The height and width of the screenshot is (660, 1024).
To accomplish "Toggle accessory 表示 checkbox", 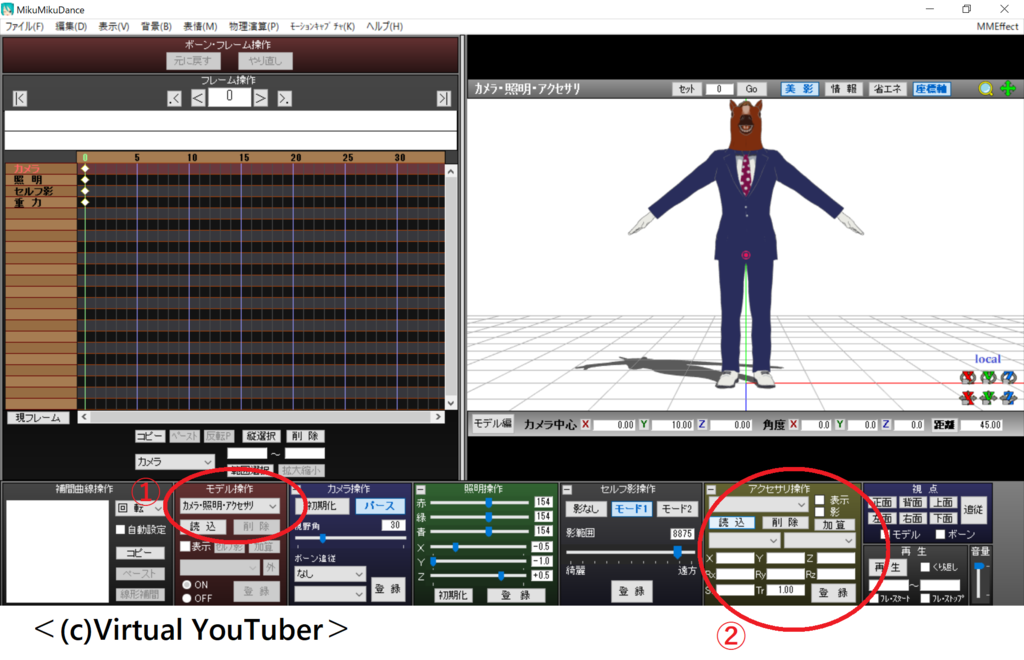I will coord(820,500).
